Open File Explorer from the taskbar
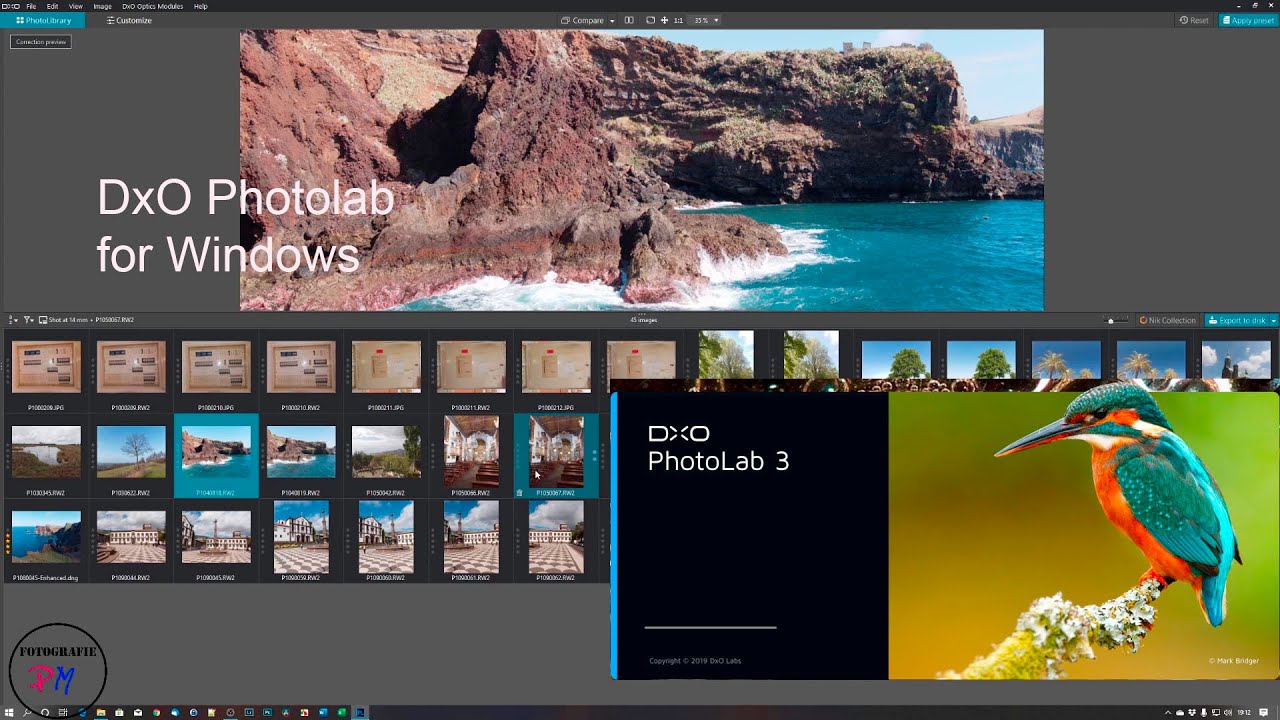 click(101, 712)
